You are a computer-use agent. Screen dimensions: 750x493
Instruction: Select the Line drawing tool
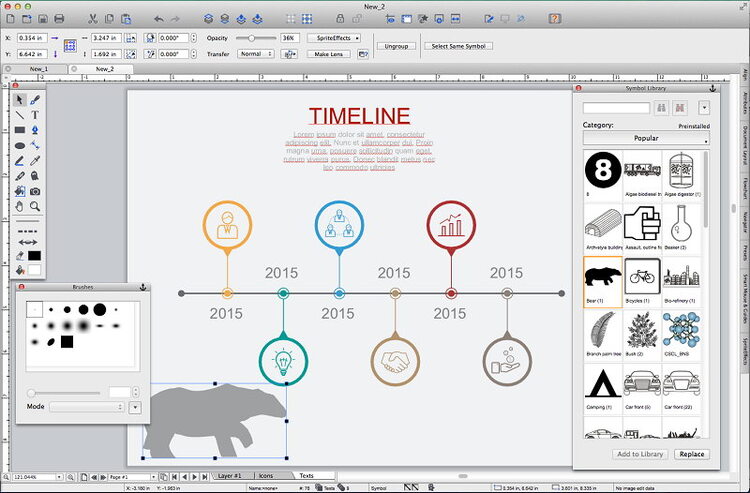tap(20, 115)
